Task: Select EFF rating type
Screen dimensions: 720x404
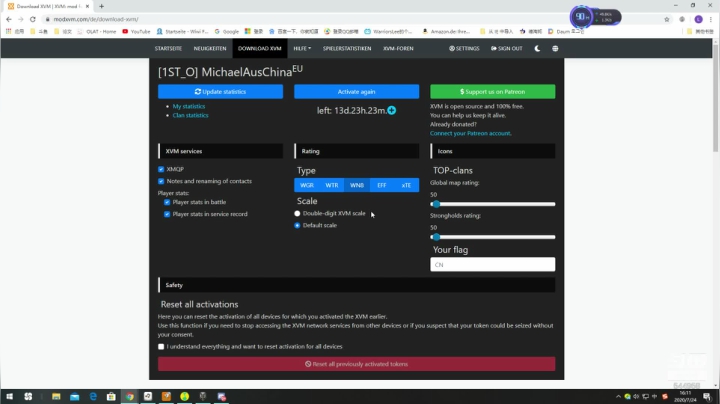Action: tap(382, 185)
